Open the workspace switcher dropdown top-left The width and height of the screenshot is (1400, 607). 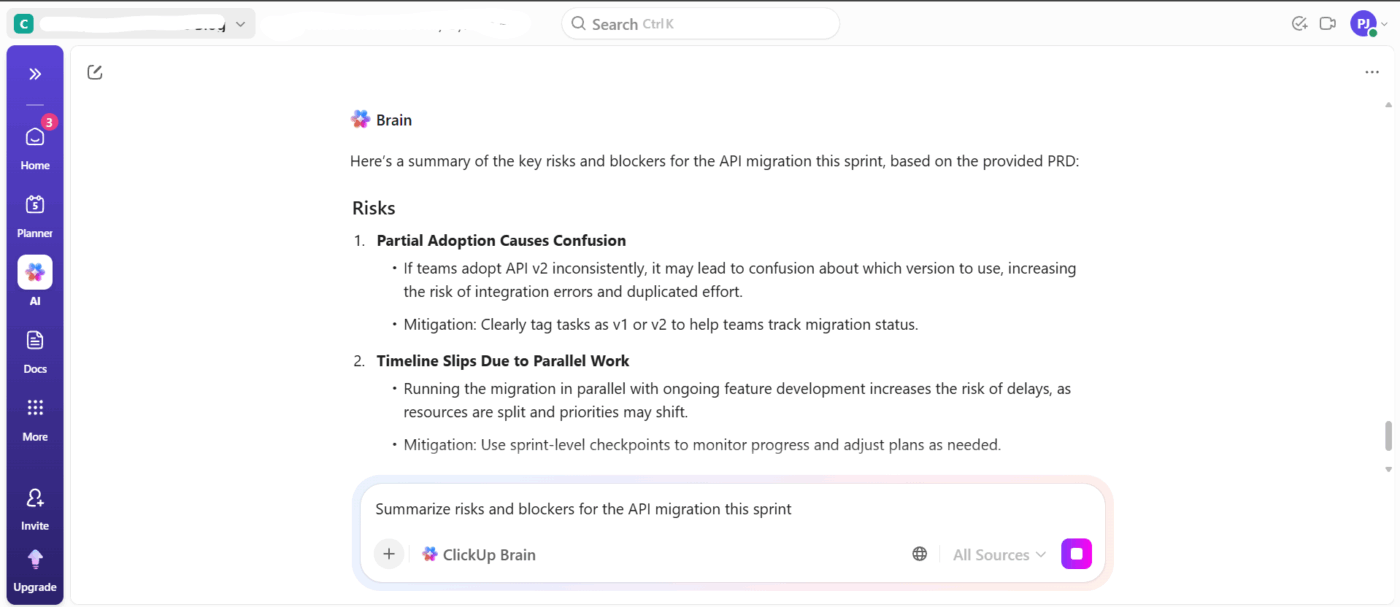(239, 22)
